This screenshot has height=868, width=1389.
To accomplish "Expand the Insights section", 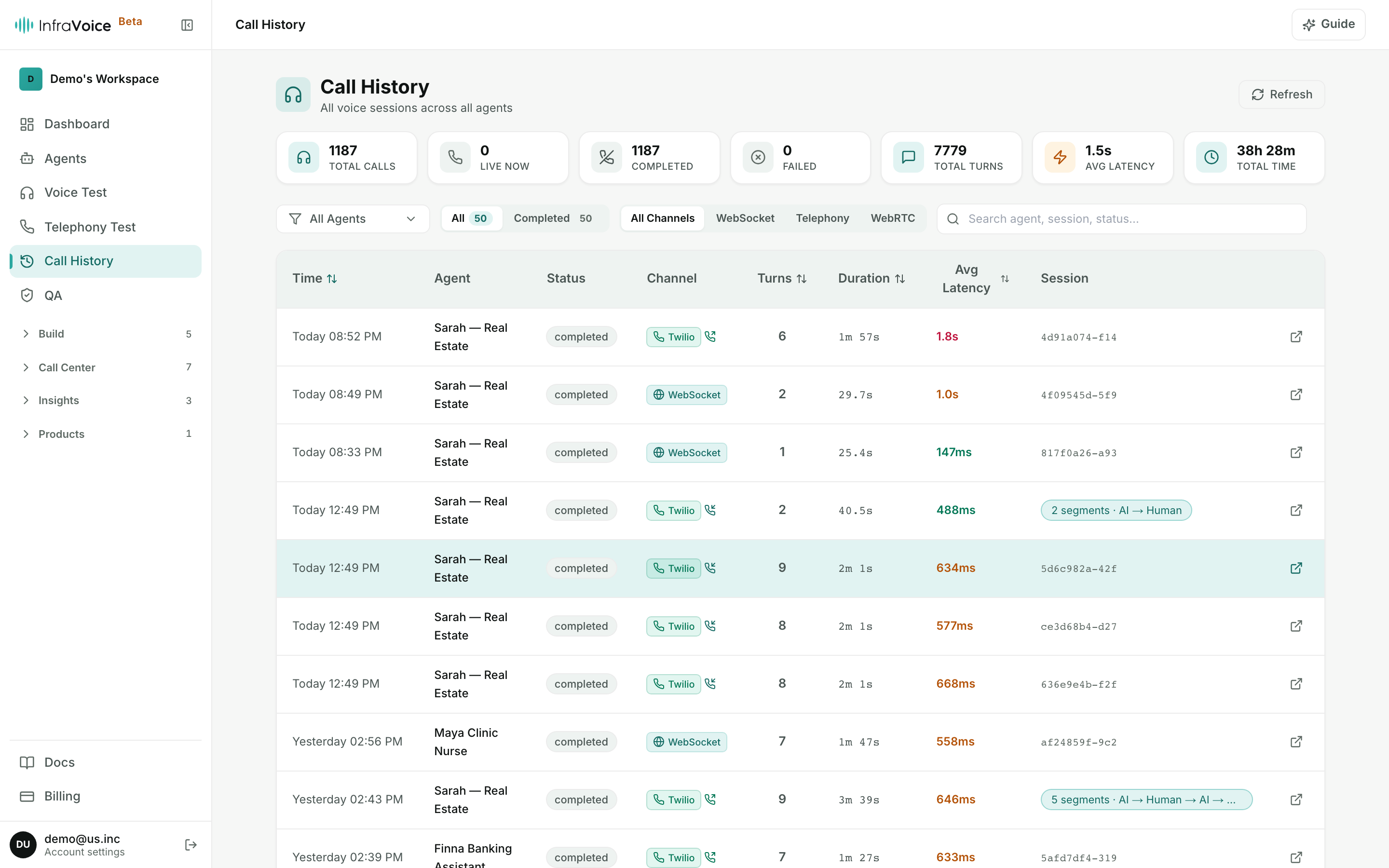I will coord(106,400).
